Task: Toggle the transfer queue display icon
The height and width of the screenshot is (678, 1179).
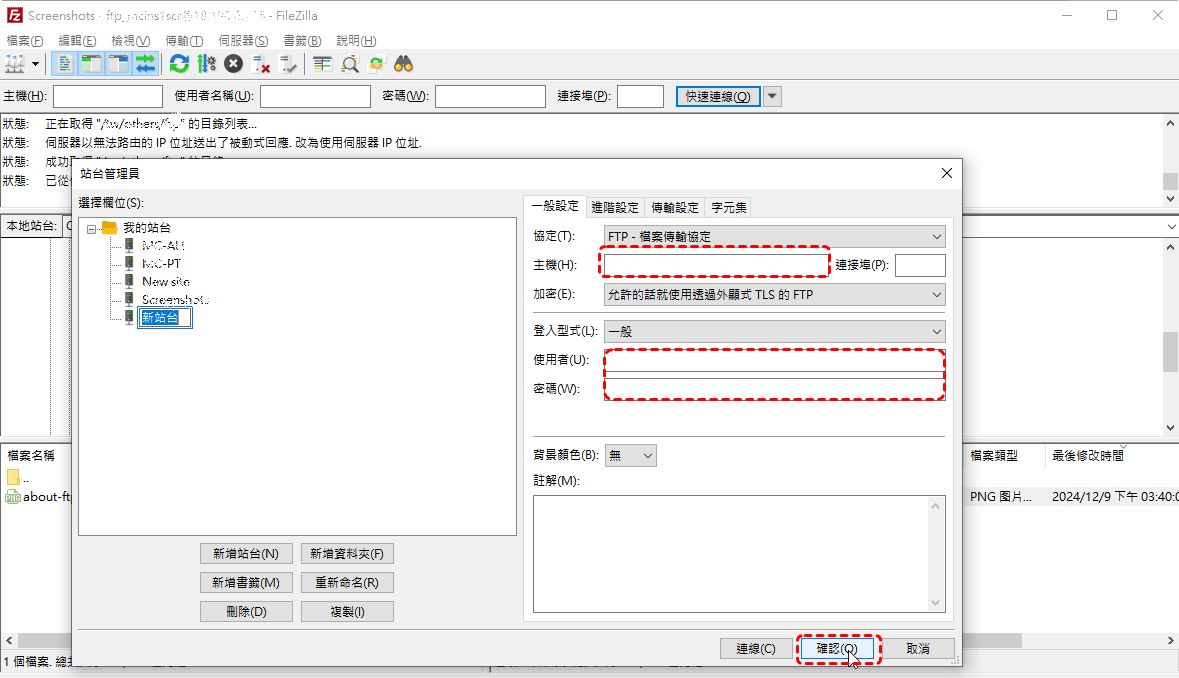Action: 145,64
